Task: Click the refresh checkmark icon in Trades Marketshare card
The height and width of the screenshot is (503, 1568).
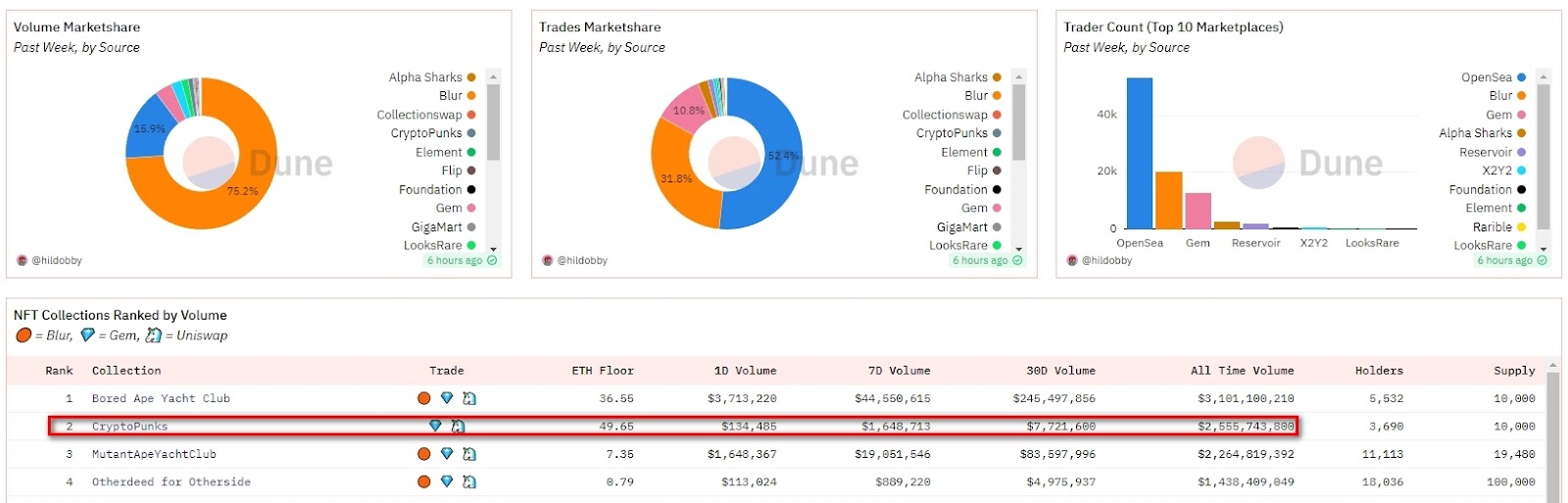Action: (1017, 261)
